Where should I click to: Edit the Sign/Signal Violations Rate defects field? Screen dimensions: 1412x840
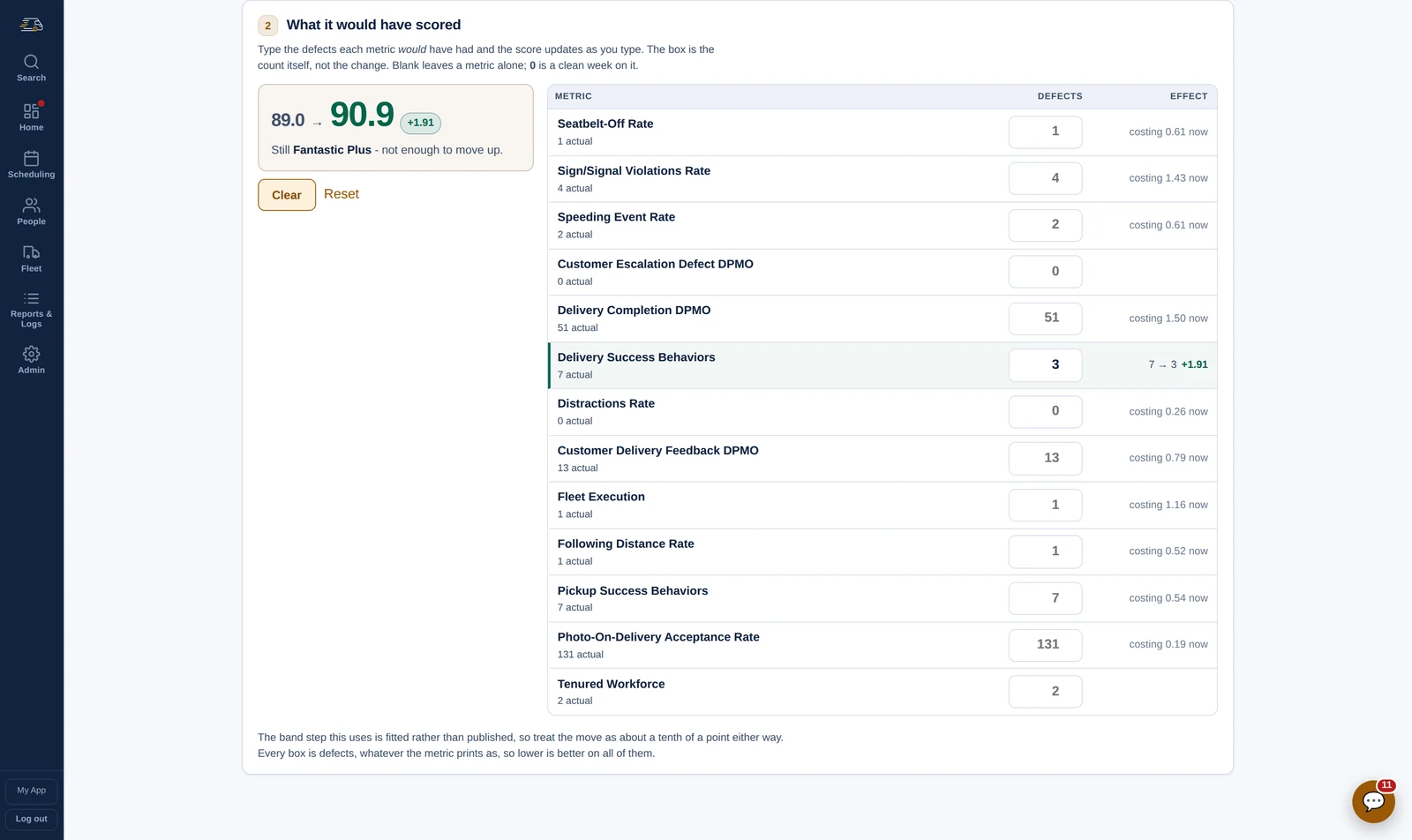click(x=1045, y=178)
